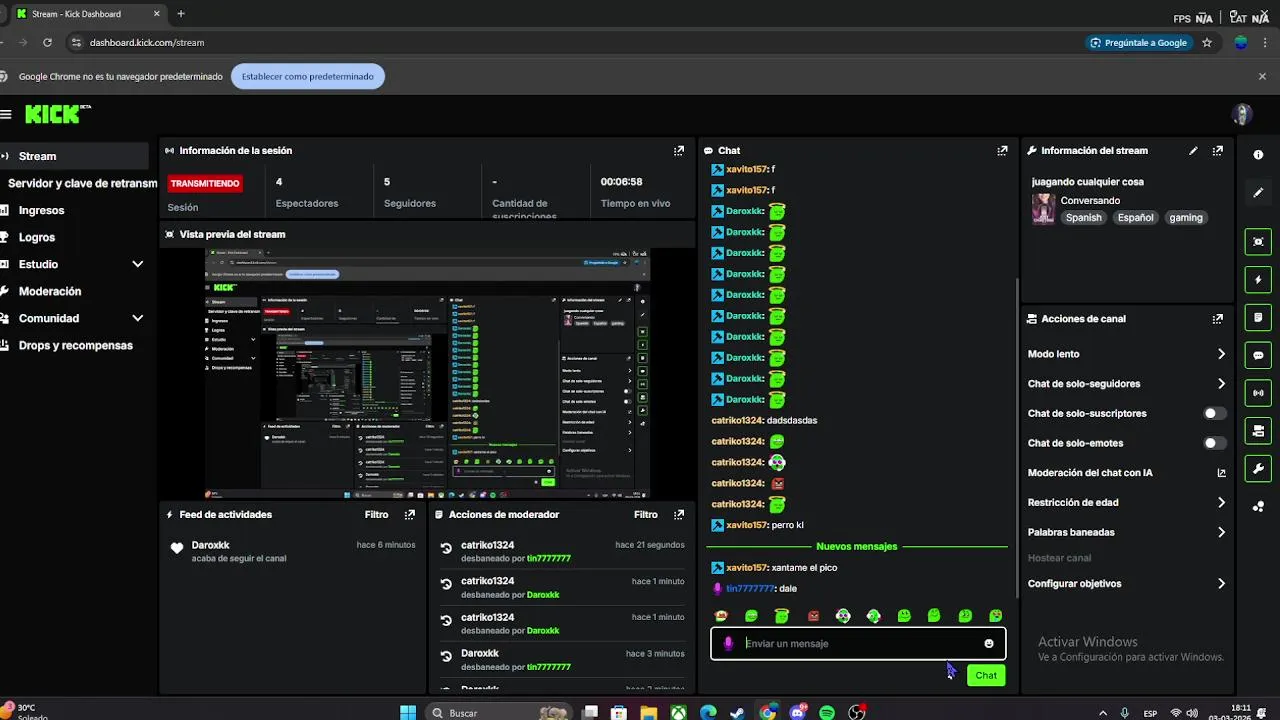
Task: Open Steam from the taskbar
Action: coord(737,713)
